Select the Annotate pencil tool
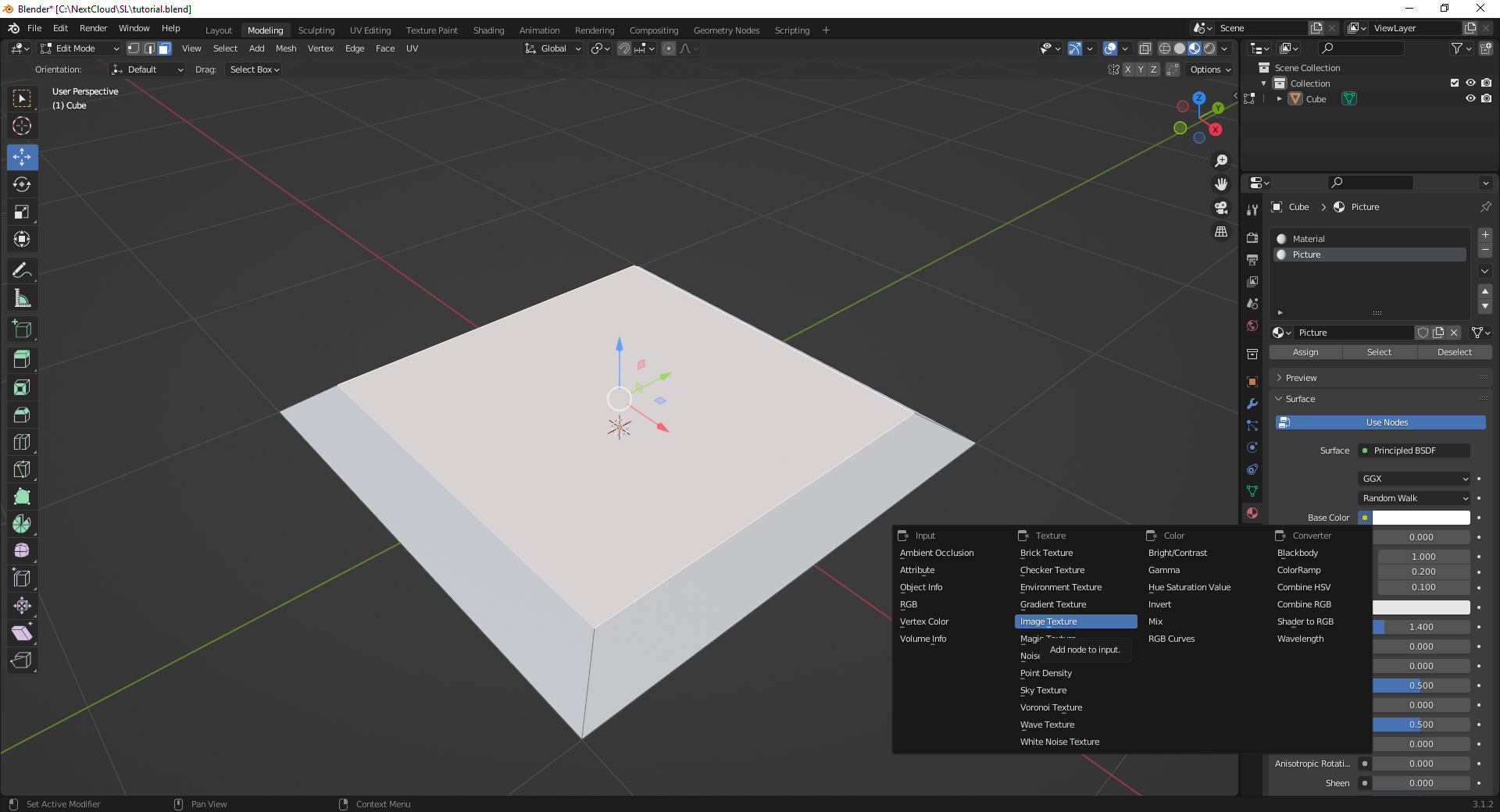Viewport: 1500px width, 812px height. [22, 271]
